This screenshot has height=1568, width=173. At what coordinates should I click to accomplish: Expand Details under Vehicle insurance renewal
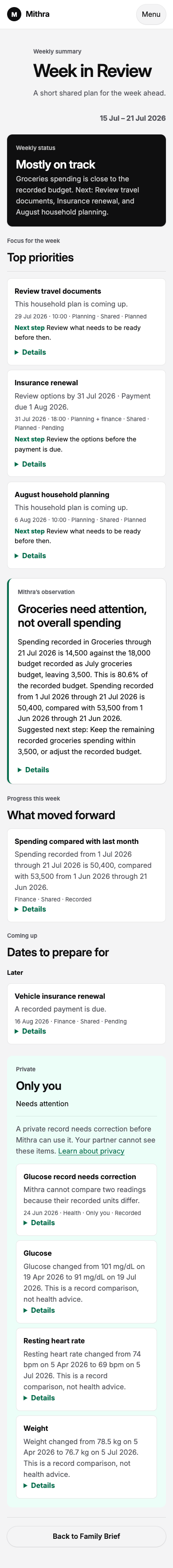tap(31, 1032)
